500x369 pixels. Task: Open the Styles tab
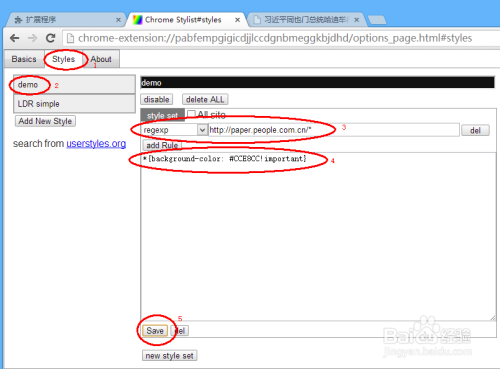(63, 59)
